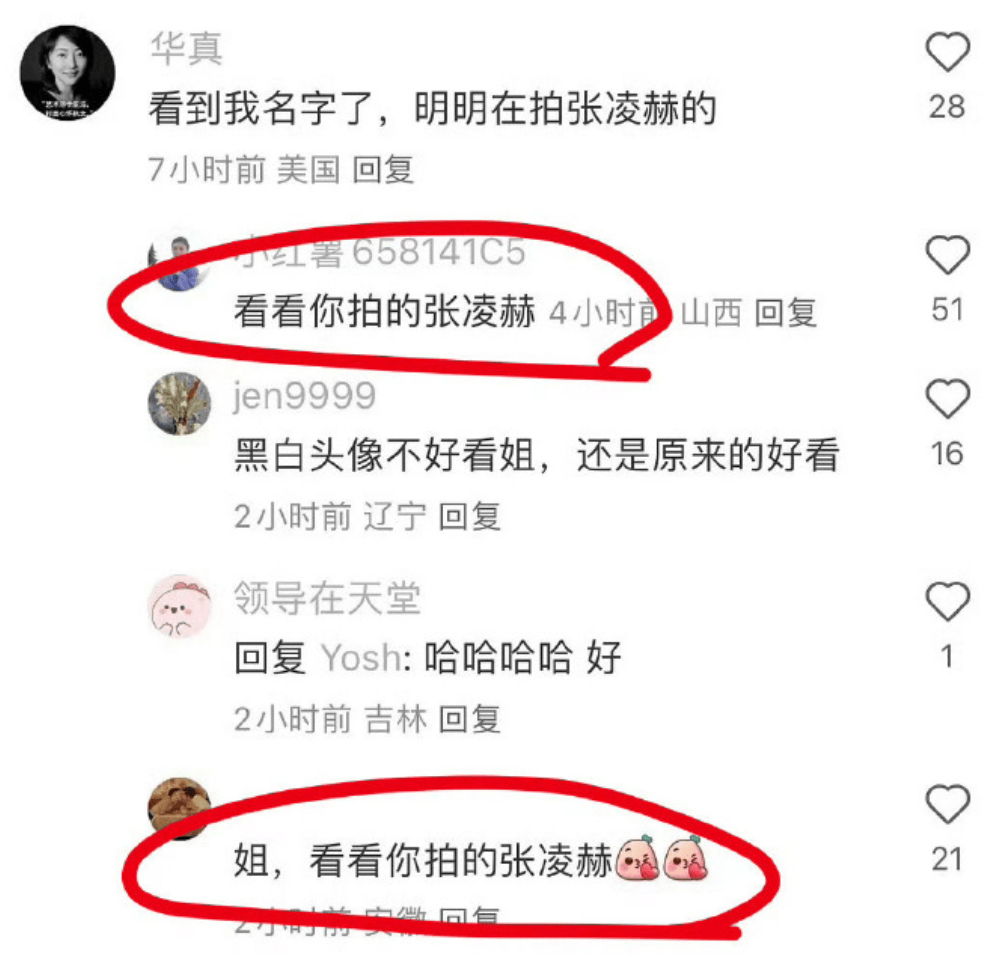Tap the heart on 领导在天堂's reply

(x=948, y=601)
